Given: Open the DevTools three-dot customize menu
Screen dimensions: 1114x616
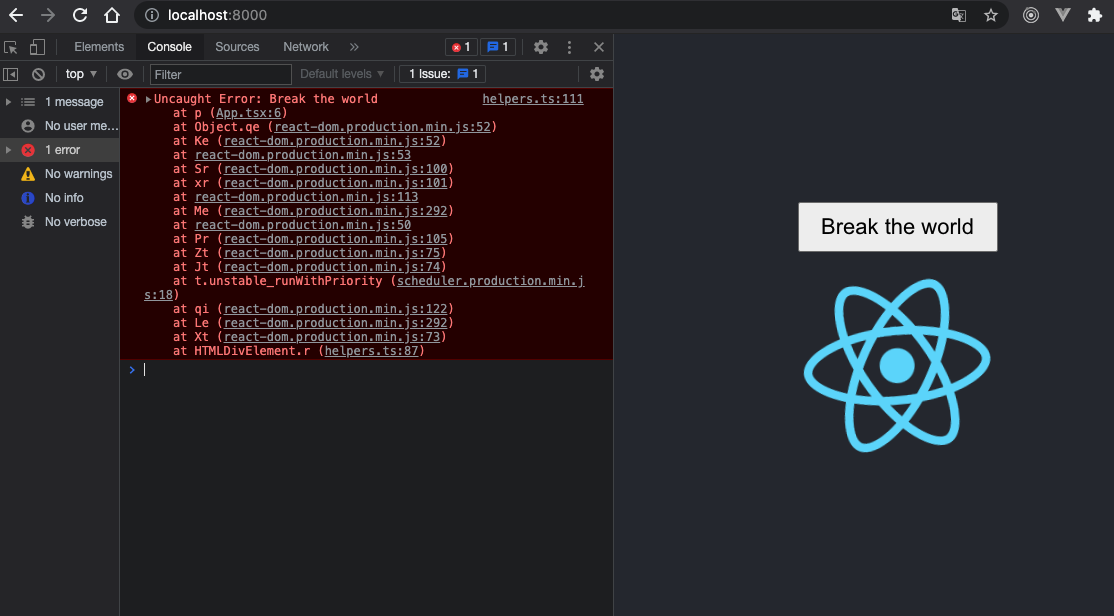Looking at the screenshot, I should 569,47.
